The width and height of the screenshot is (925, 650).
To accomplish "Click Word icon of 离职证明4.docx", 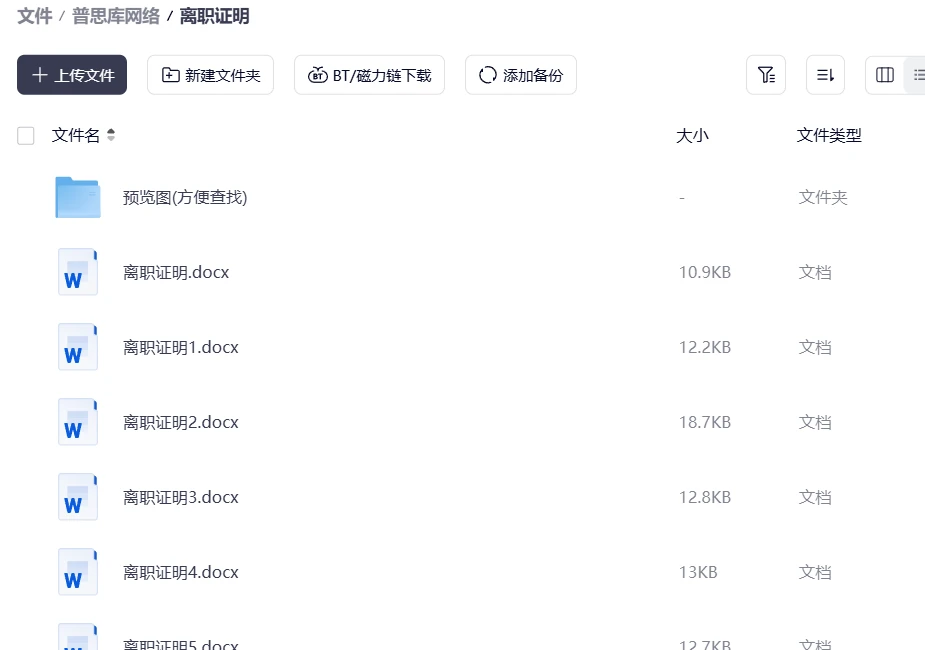I will [78, 572].
